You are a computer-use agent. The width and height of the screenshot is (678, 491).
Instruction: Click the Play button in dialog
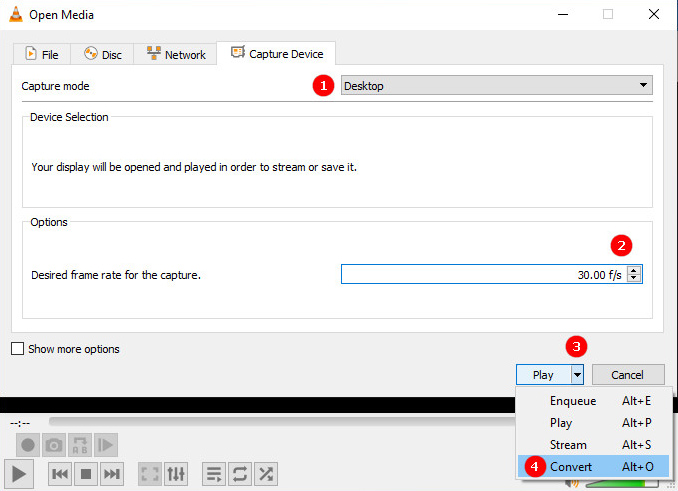(544, 375)
